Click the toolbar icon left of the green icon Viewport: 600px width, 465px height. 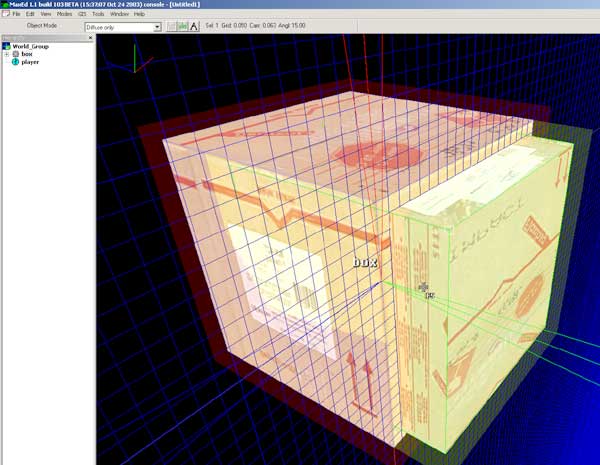pos(172,26)
